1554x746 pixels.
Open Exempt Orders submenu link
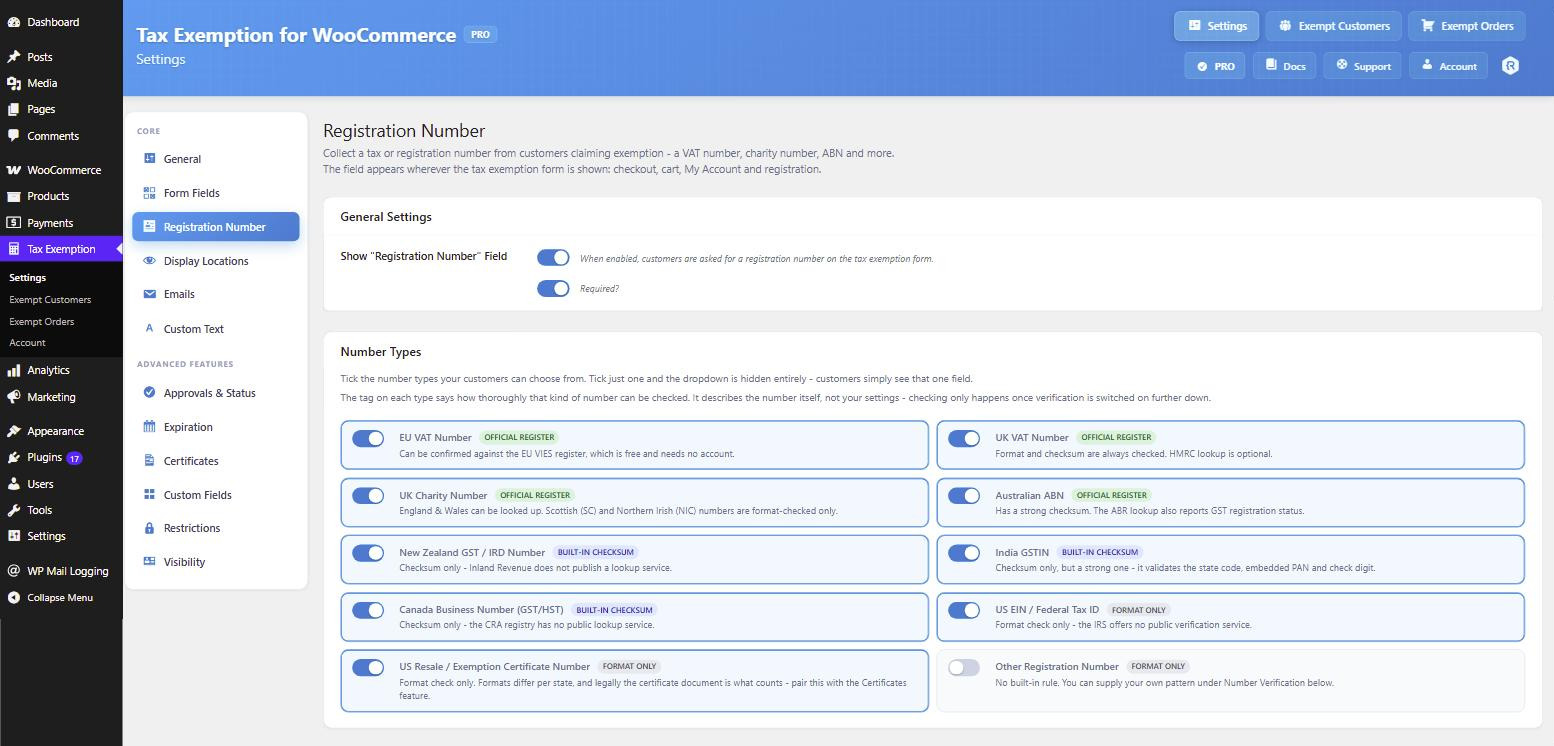click(x=42, y=322)
